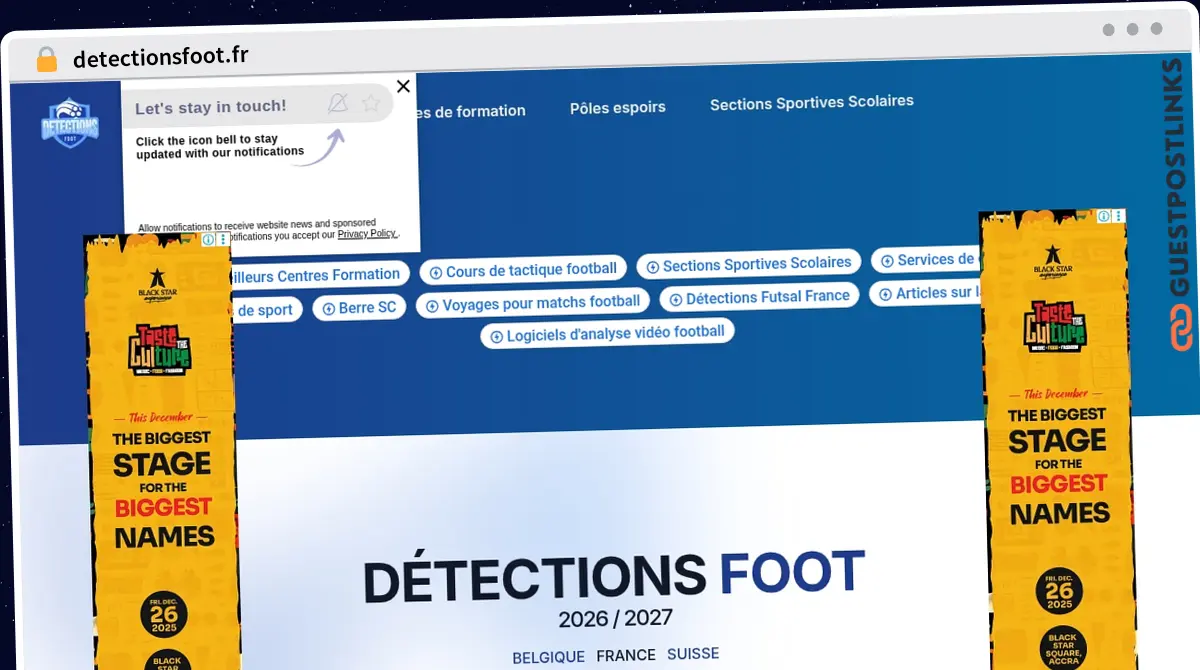The width and height of the screenshot is (1200, 670).
Task: Click the crossed-out bell notification icon
Action: pyautogui.click(x=338, y=102)
